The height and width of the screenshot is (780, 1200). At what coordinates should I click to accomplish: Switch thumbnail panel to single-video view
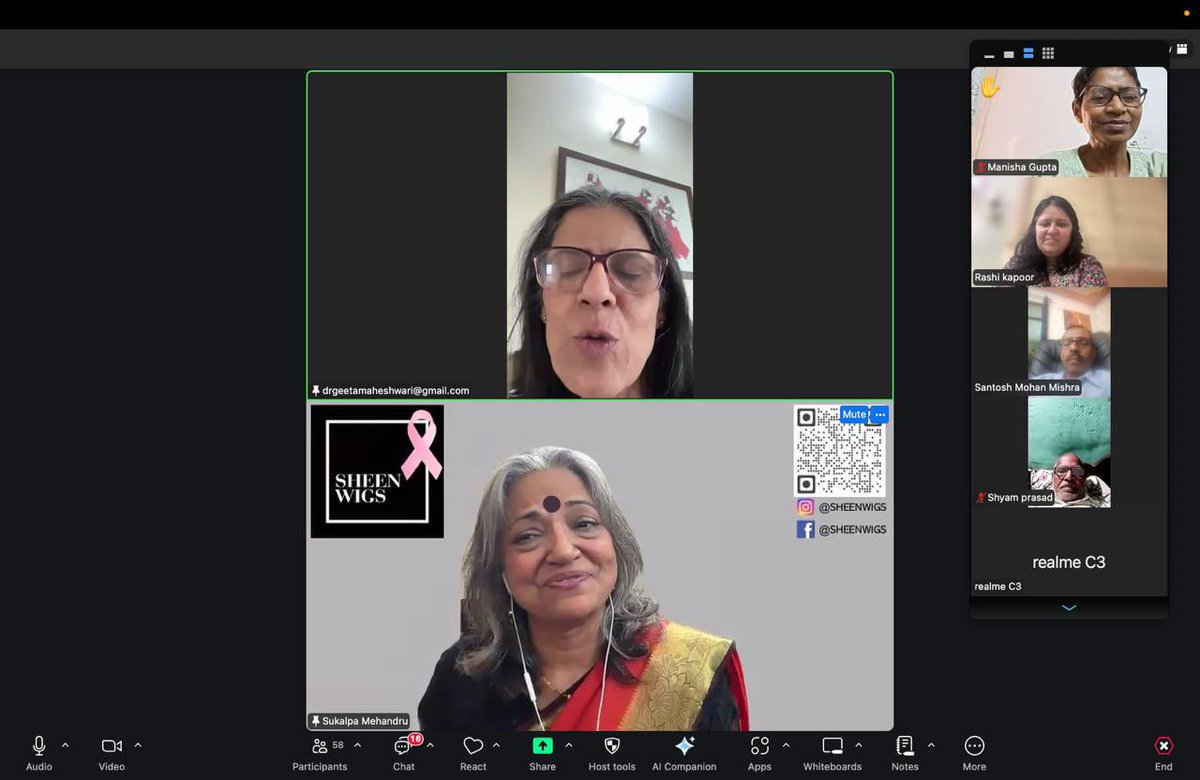point(1009,54)
